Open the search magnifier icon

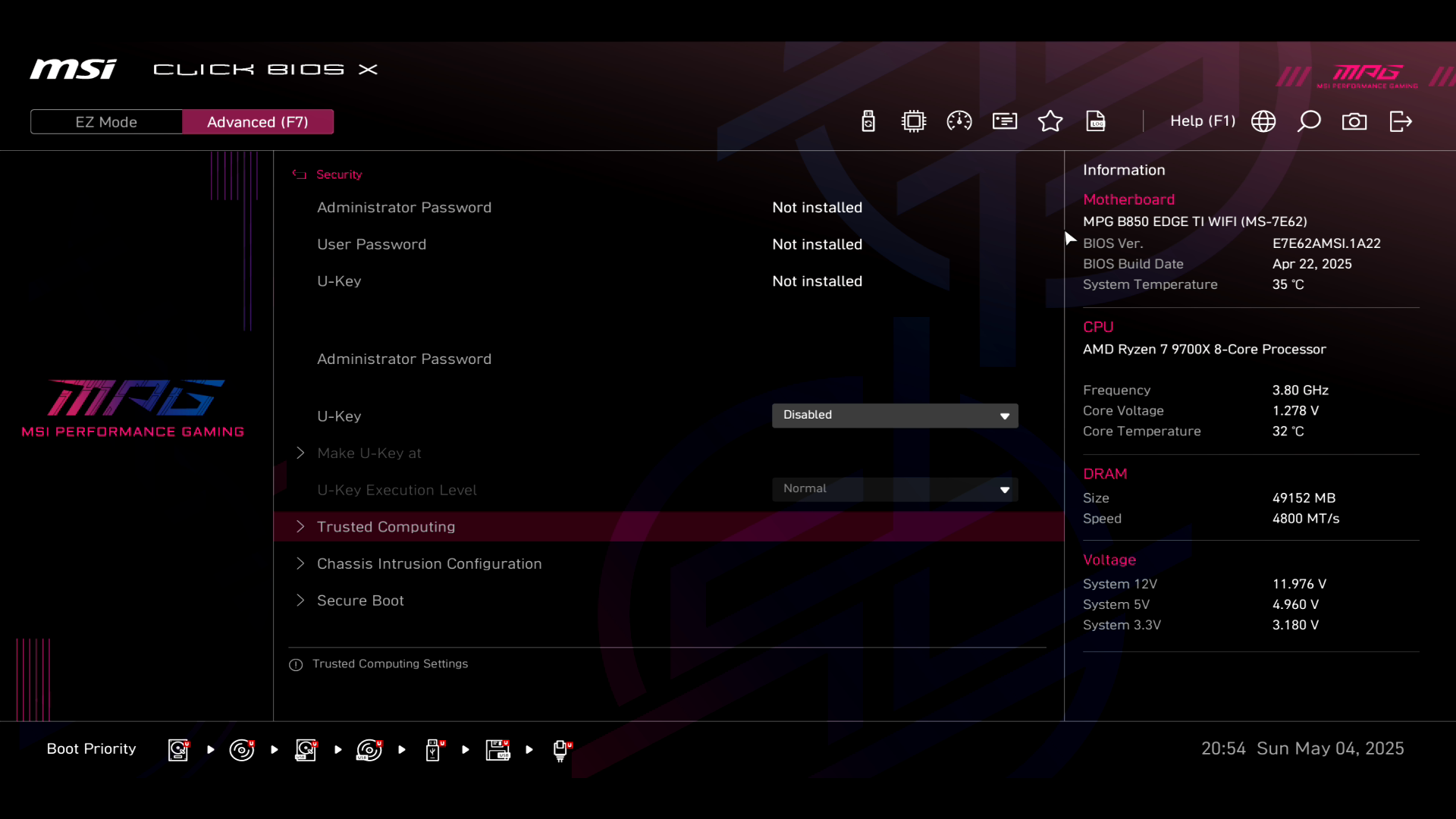point(1309,121)
